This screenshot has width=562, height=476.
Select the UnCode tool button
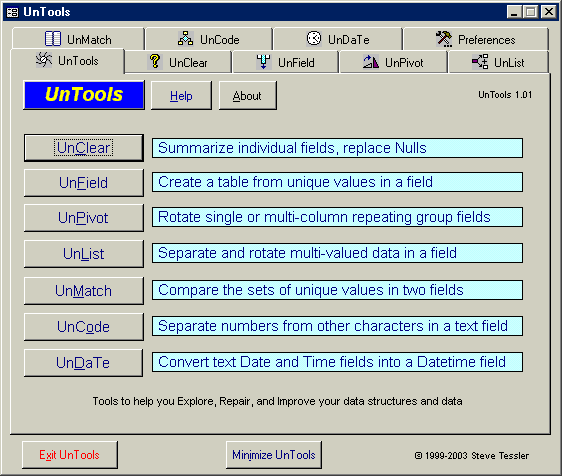84,327
